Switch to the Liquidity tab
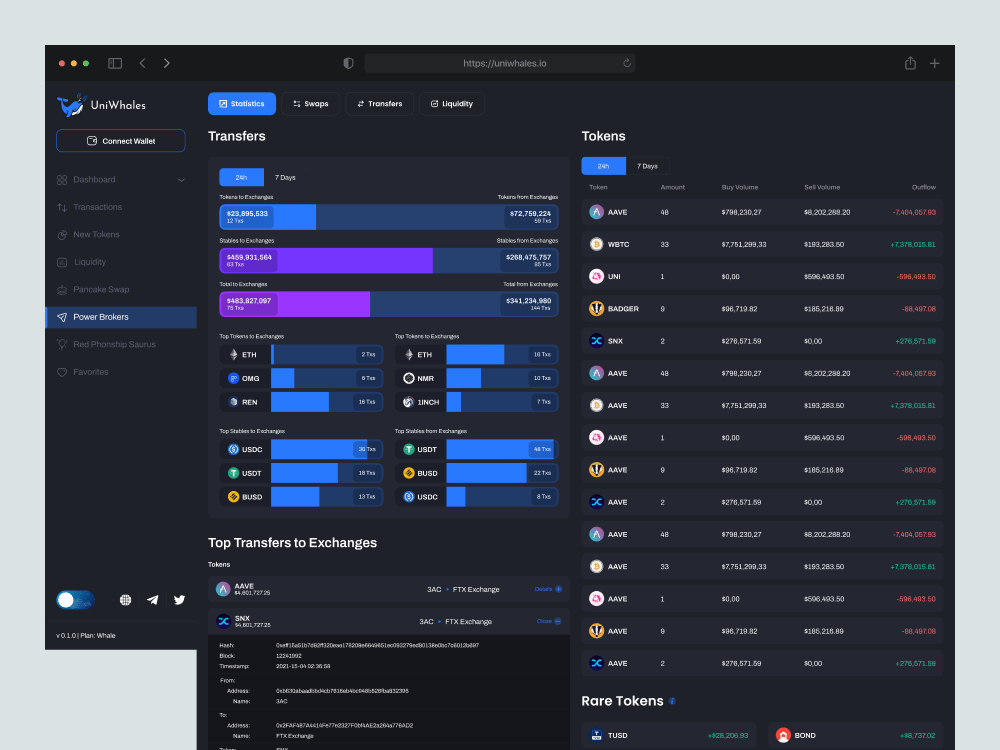The image size is (1000, 750). (452, 104)
